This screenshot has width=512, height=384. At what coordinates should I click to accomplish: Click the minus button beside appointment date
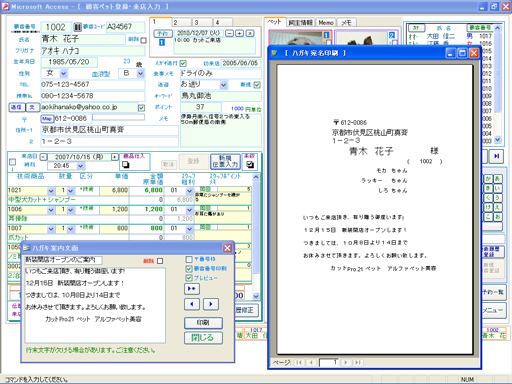tap(229, 33)
